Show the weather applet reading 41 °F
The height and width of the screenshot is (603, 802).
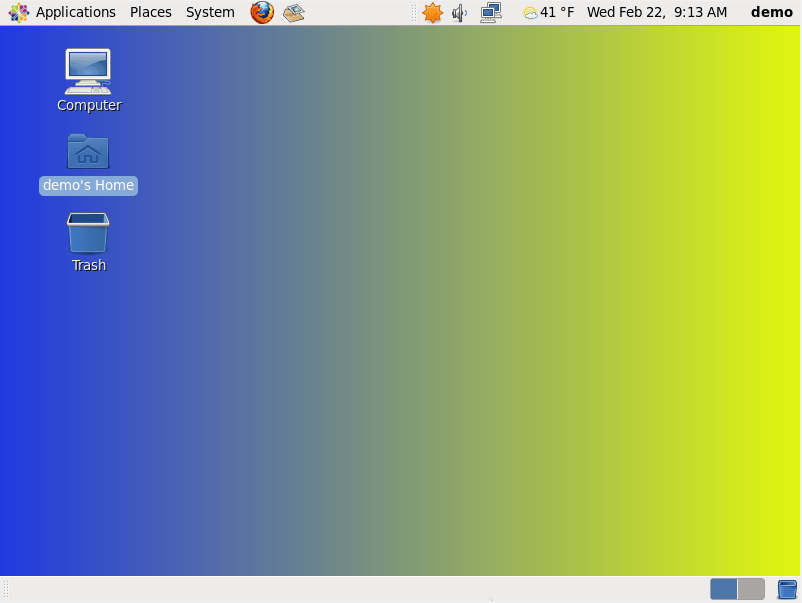tap(548, 12)
